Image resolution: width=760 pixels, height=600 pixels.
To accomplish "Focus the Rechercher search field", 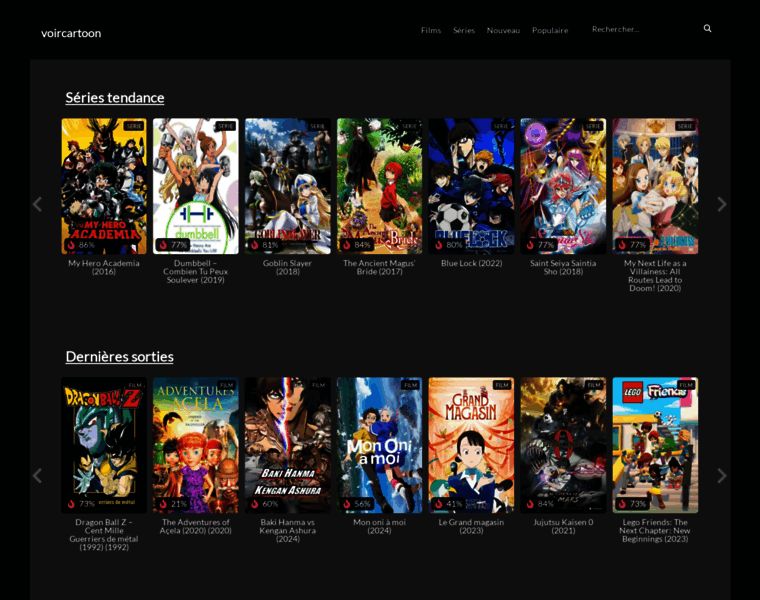I will pyautogui.click(x=640, y=29).
